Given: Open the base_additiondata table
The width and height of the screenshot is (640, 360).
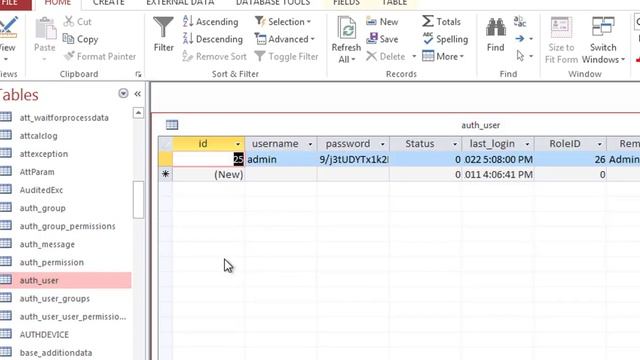Looking at the screenshot, I should pos(56,353).
